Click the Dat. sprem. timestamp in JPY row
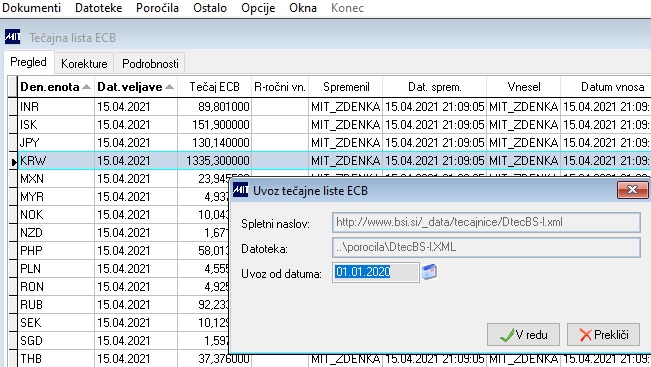651x367 pixels. 434,142
